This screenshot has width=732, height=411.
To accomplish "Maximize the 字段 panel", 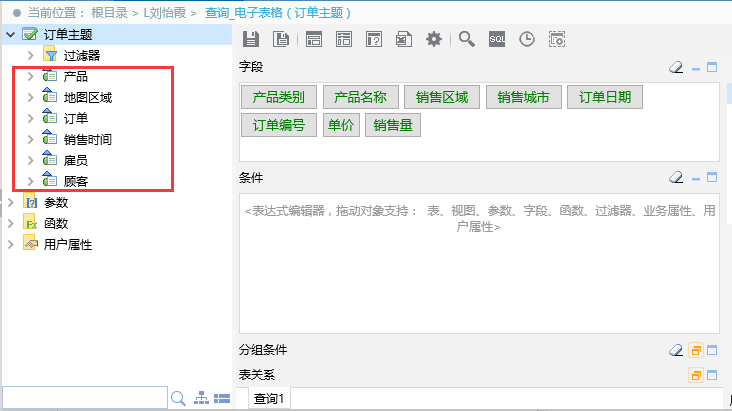I will [x=712, y=67].
